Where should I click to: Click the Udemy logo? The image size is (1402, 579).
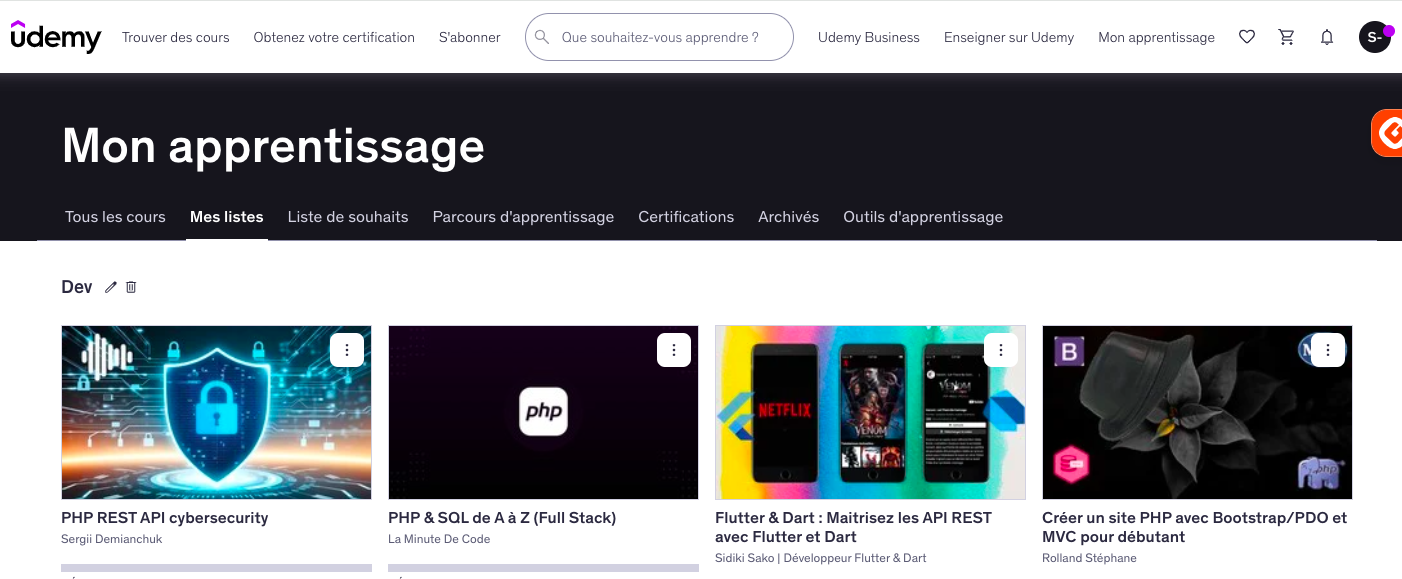(56, 37)
